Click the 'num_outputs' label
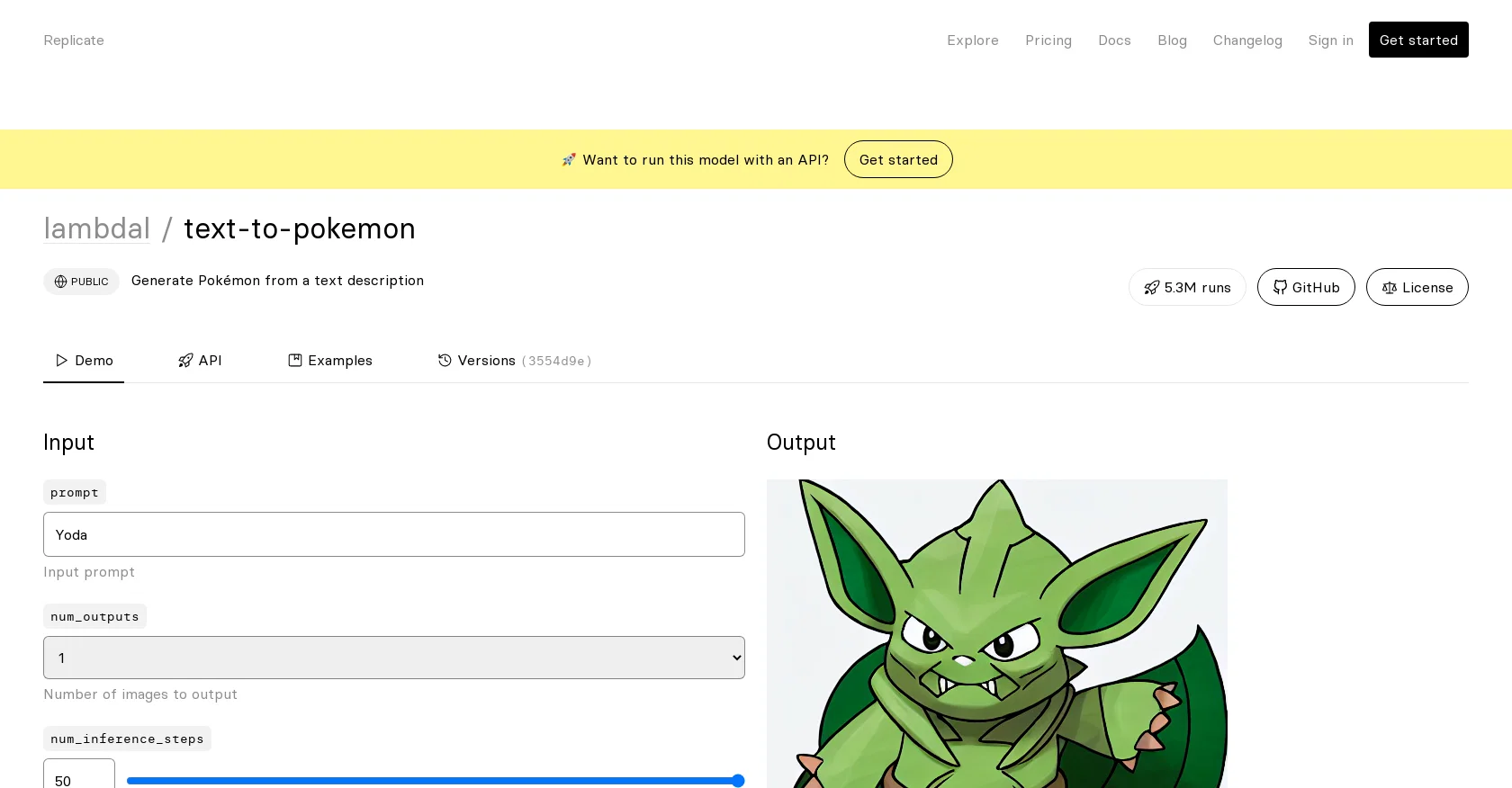The image size is (1512, 788). [94, 616]
